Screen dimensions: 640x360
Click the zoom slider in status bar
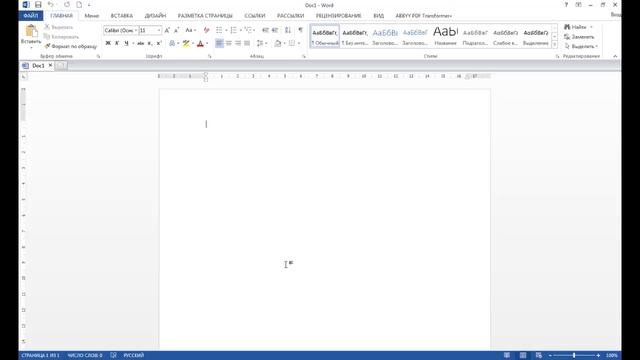coord(574,355)
